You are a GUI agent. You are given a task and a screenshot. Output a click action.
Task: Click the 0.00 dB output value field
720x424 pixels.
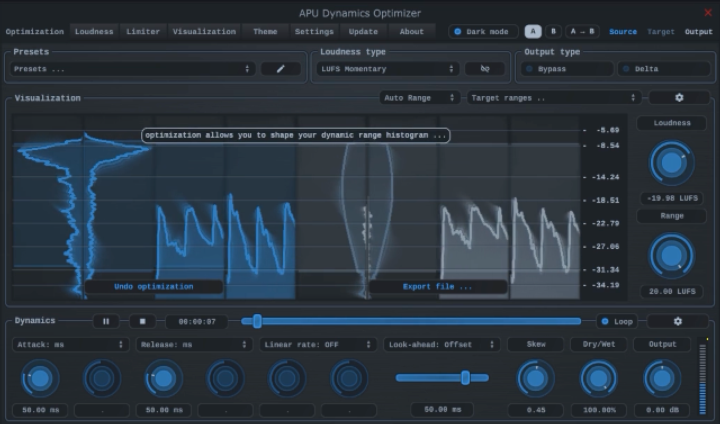[x=662, y=410]
